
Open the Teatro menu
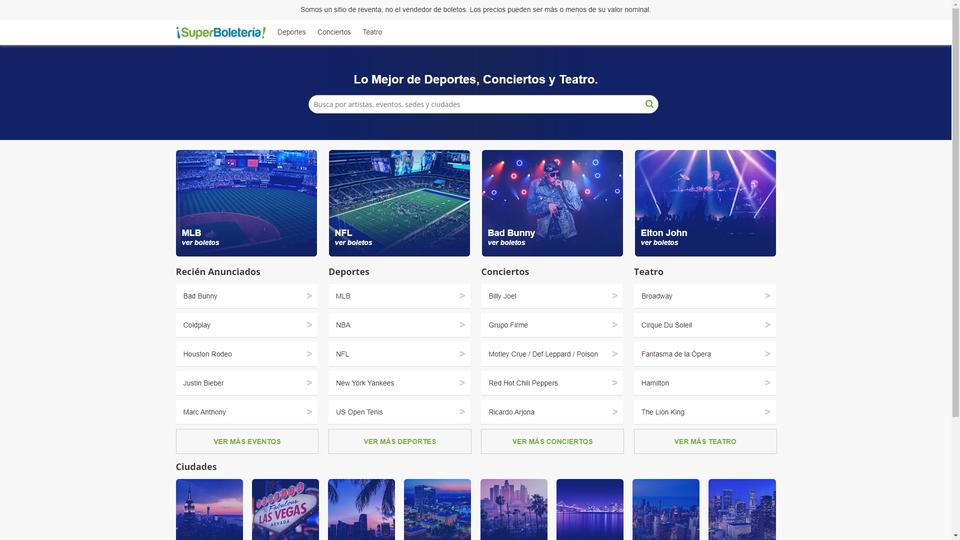pyautogui.click(x=372, y=32)
